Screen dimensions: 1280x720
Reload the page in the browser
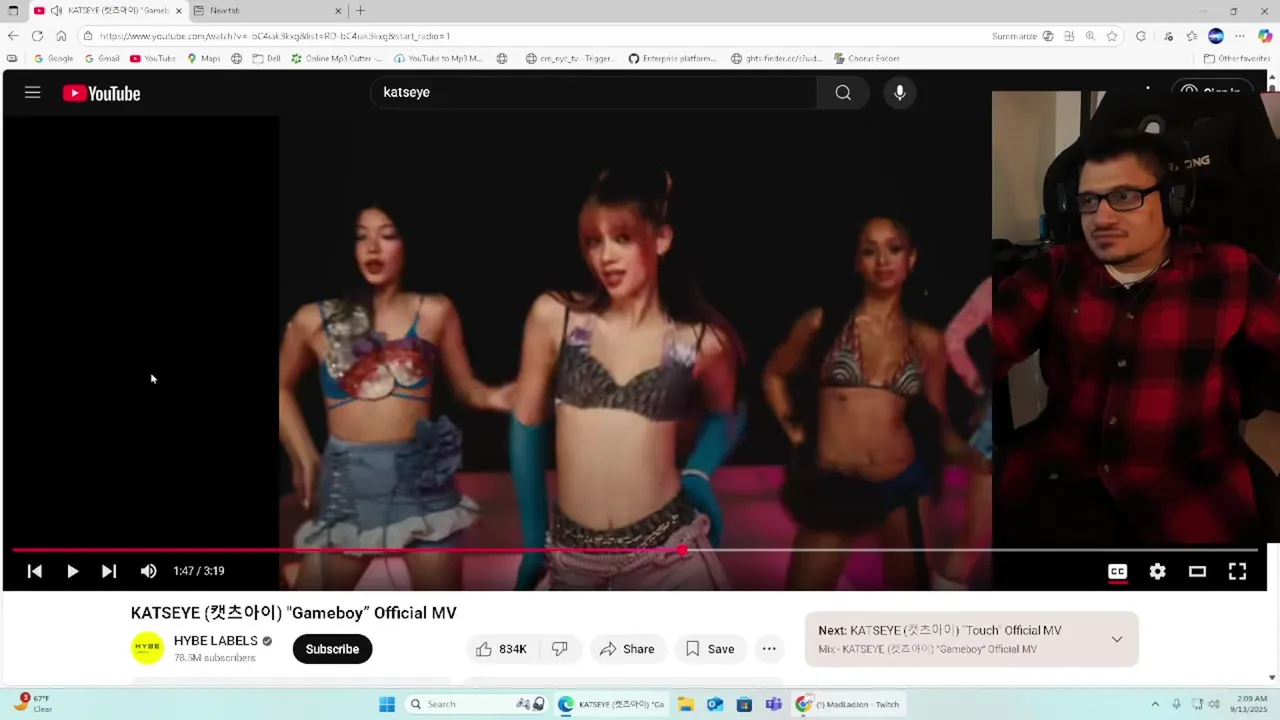pos(37,36)
